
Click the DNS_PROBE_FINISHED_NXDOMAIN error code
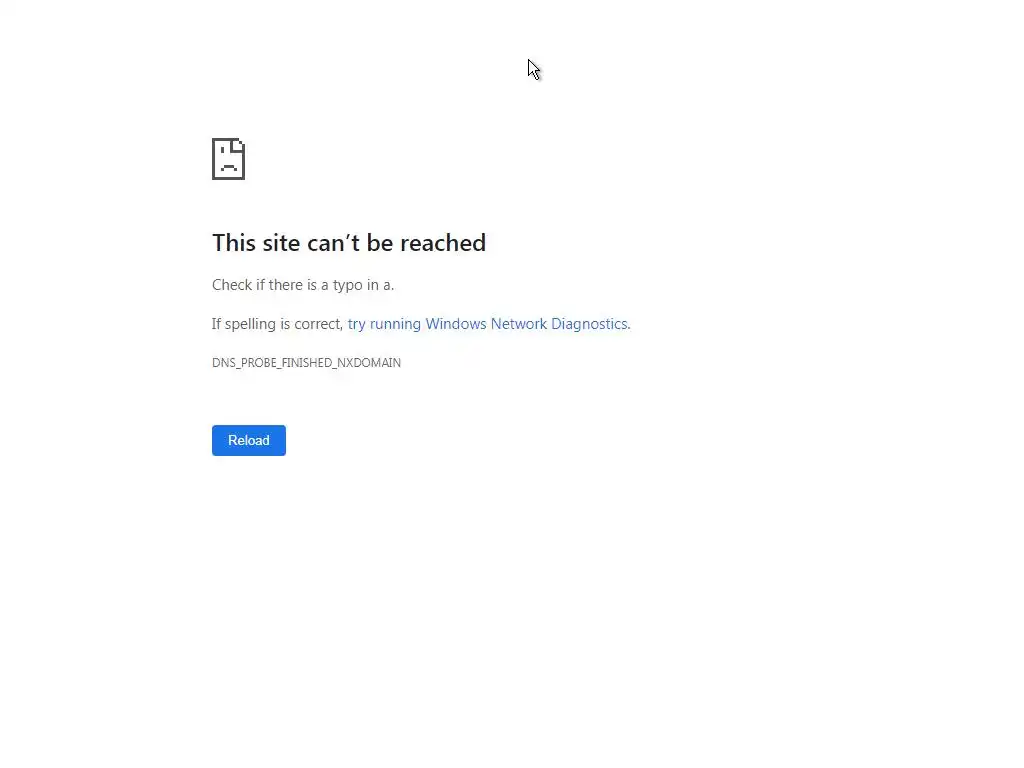click(x=306, y=362)
